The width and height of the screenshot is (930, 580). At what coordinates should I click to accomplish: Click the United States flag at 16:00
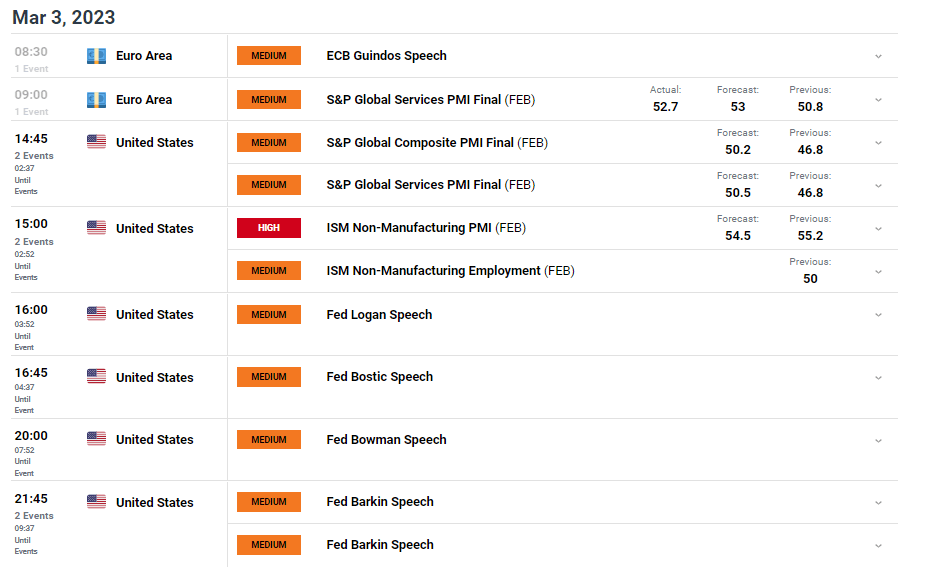click(96, 314)
